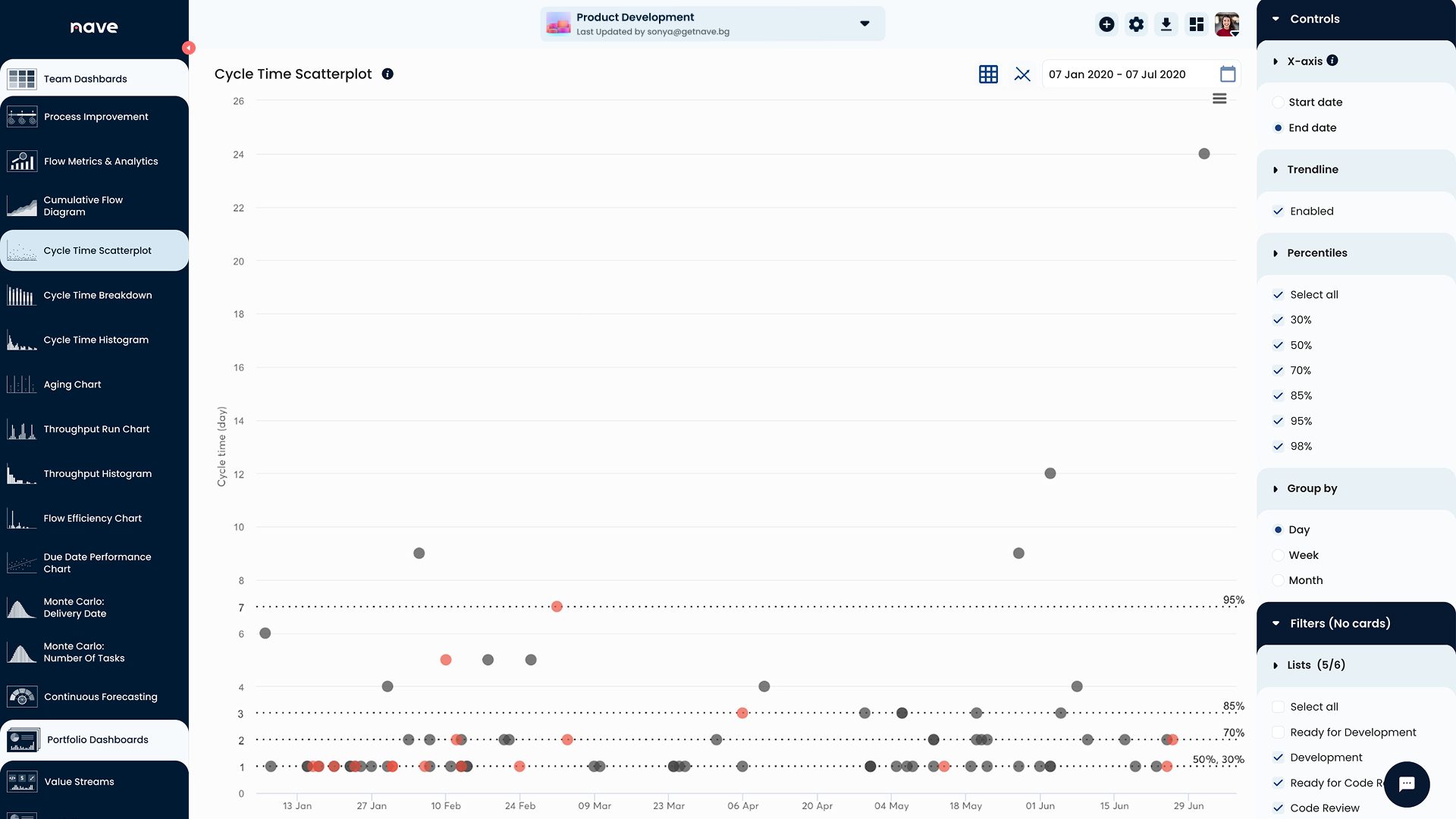Open the dashboard grid icon near avatar
1456x819 pixels.
(x=1197, y=24)
